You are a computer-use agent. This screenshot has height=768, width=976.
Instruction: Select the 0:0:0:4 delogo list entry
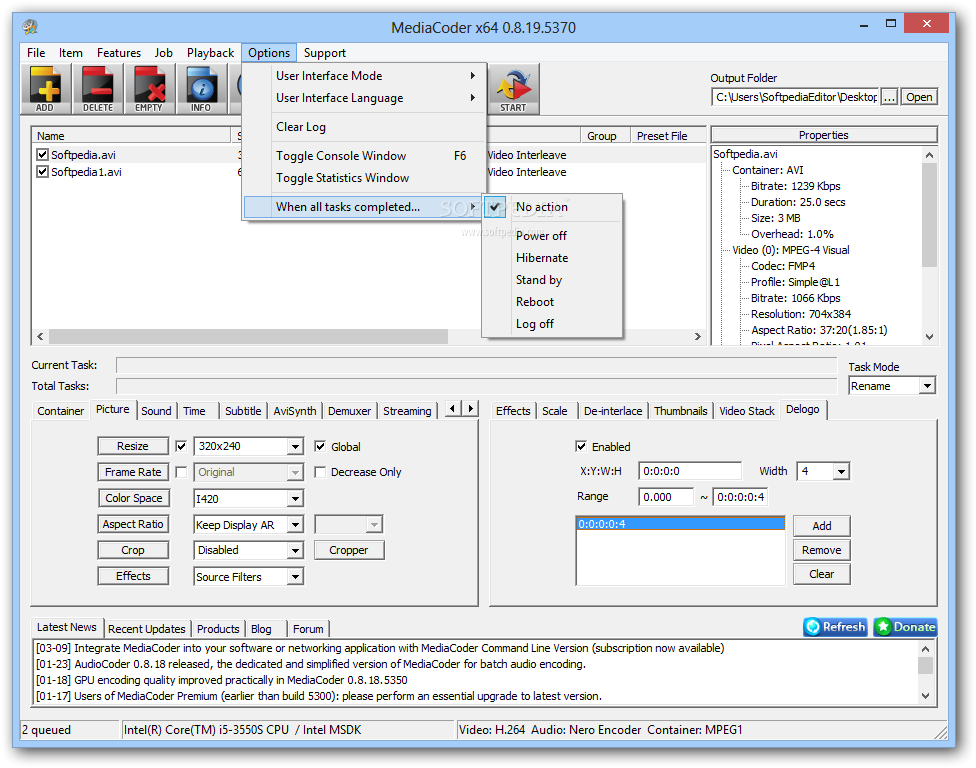coord(681,524)
